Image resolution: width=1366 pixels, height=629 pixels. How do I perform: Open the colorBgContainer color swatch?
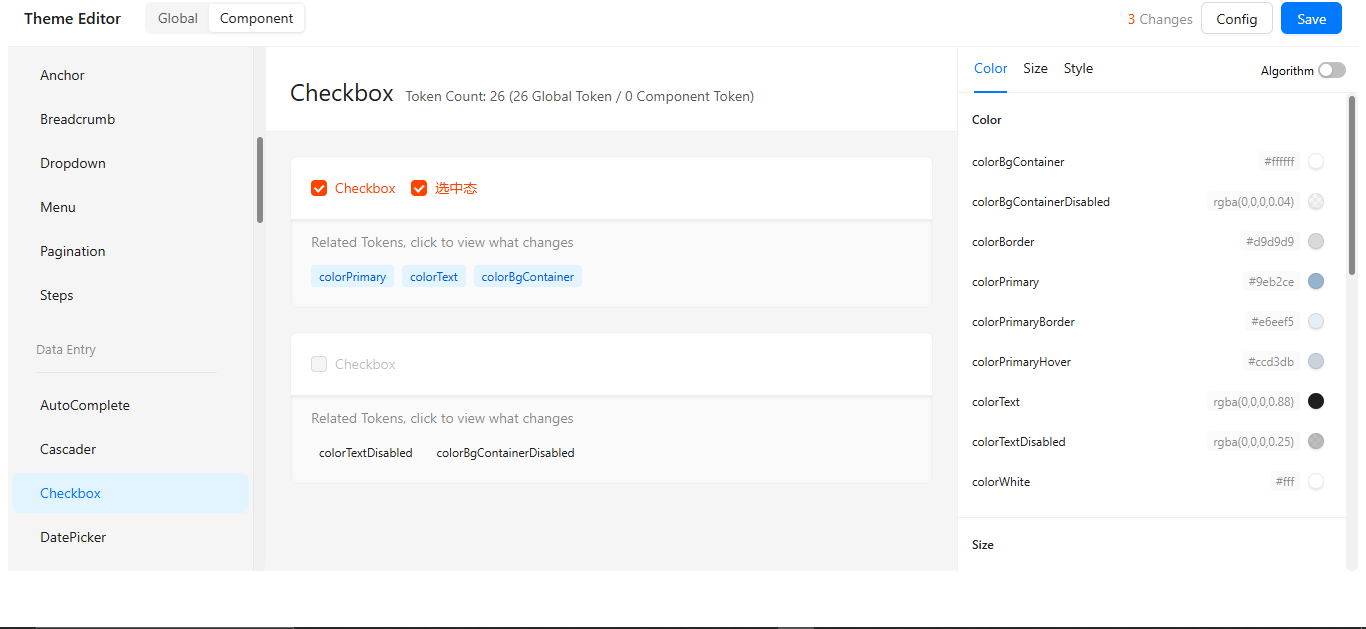pos(1316,161)
